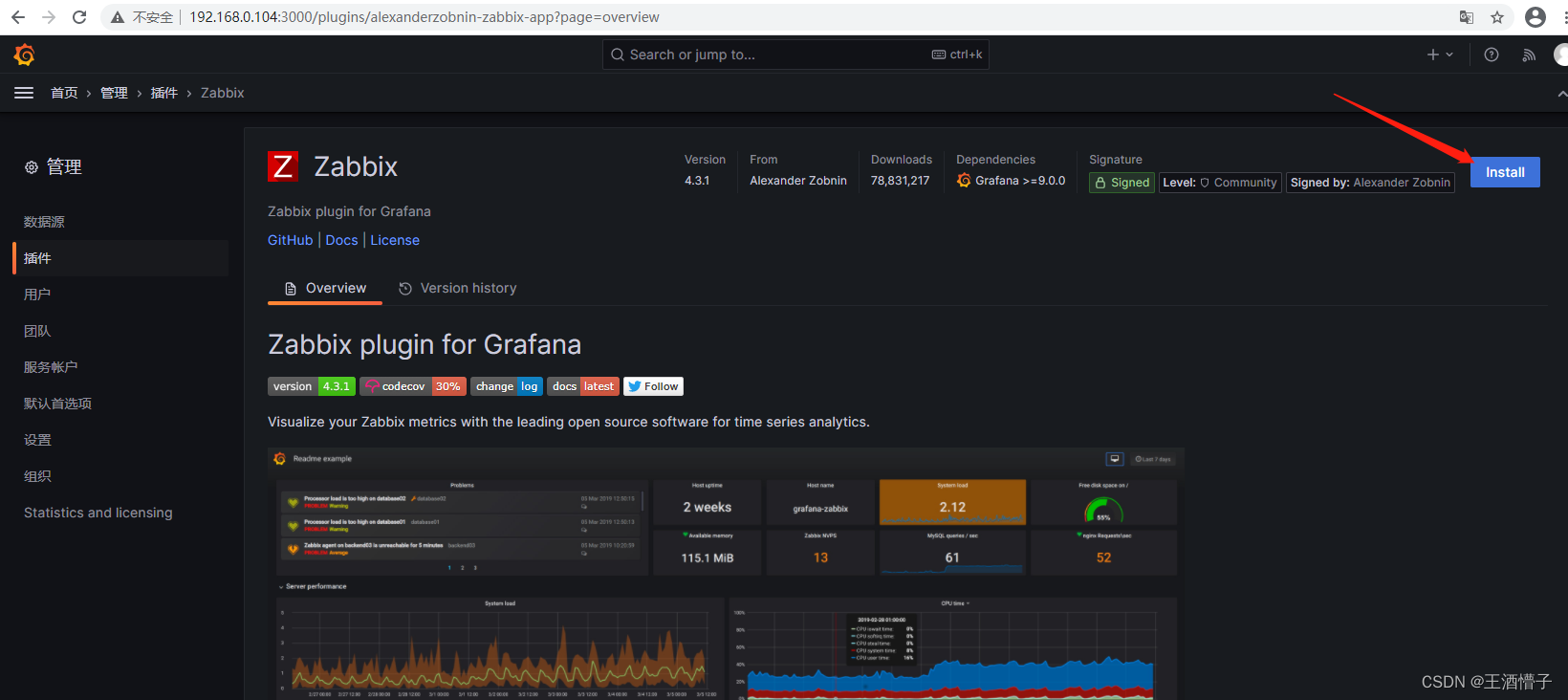The width and height of the screenshot is (1568, 700).
Task: Go to 首页 breadcrumb
Action: (64, 93)
